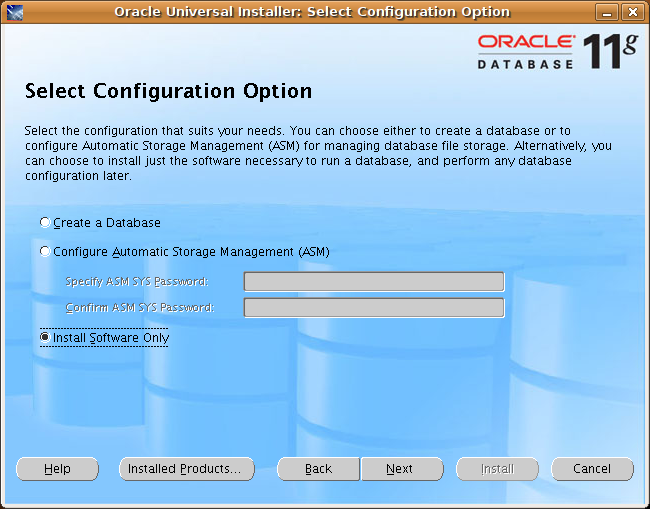
Task: Click the Select Configuration Option heading
Action: [168, 91]
